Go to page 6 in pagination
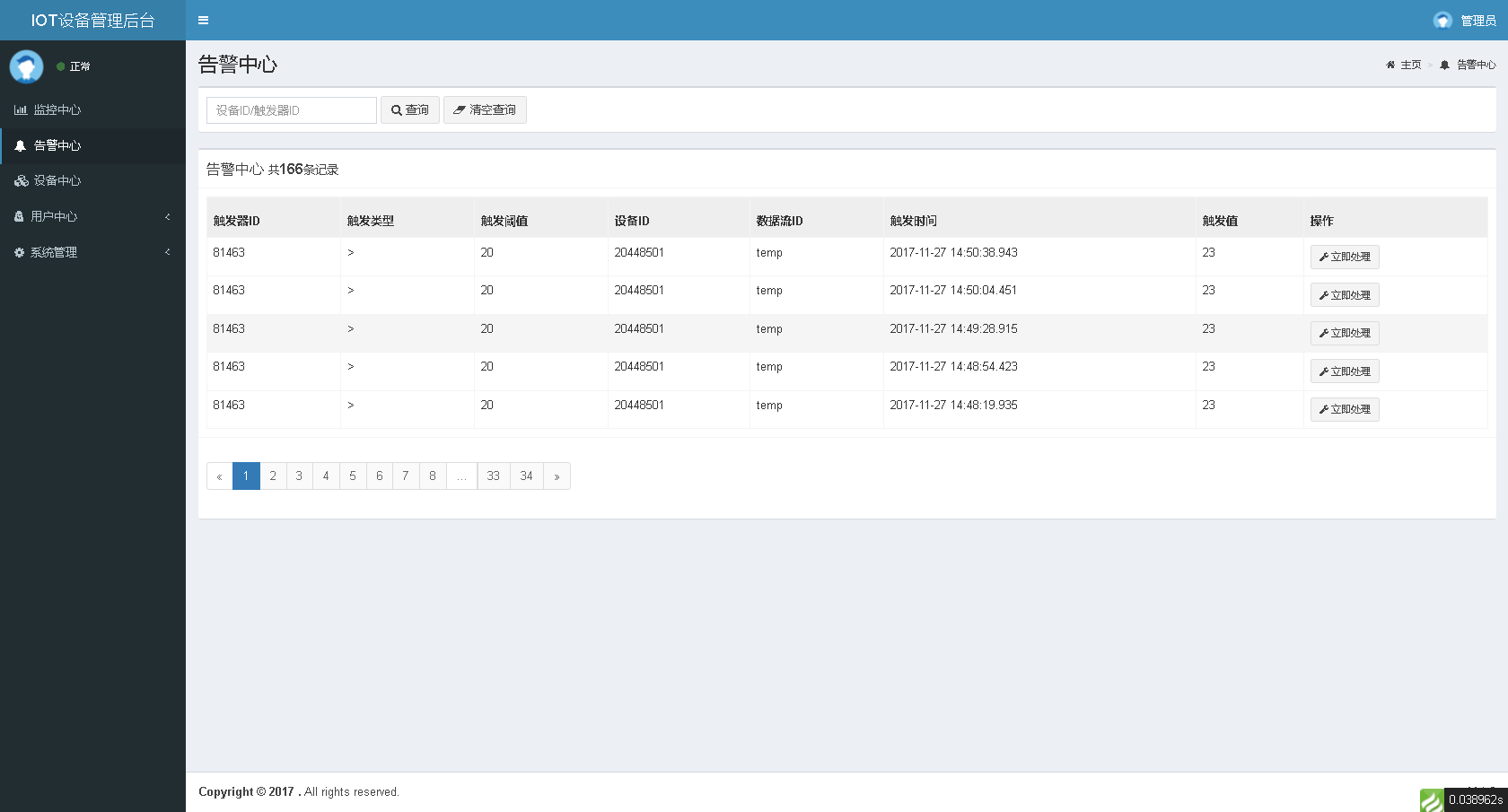The height and width of the screenshot is (812, 1508). (x=379, y=476)
